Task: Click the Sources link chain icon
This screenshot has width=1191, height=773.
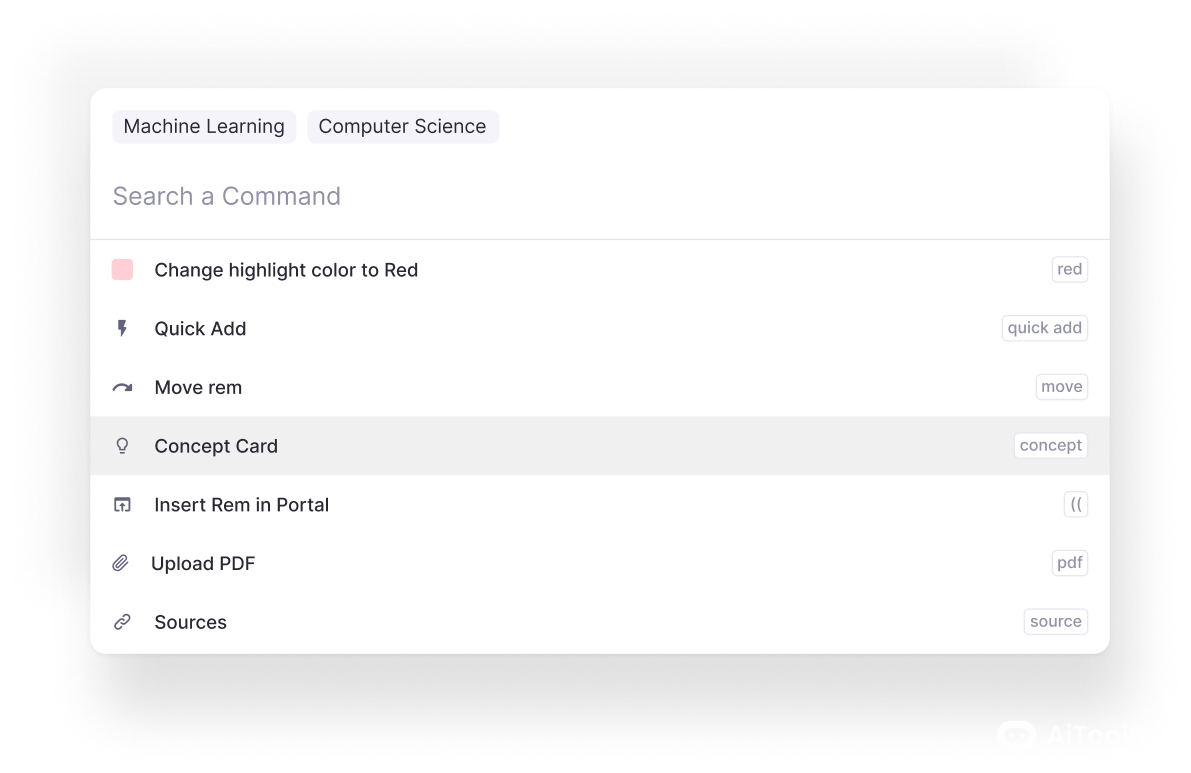Action: click(x=122, y=622)
